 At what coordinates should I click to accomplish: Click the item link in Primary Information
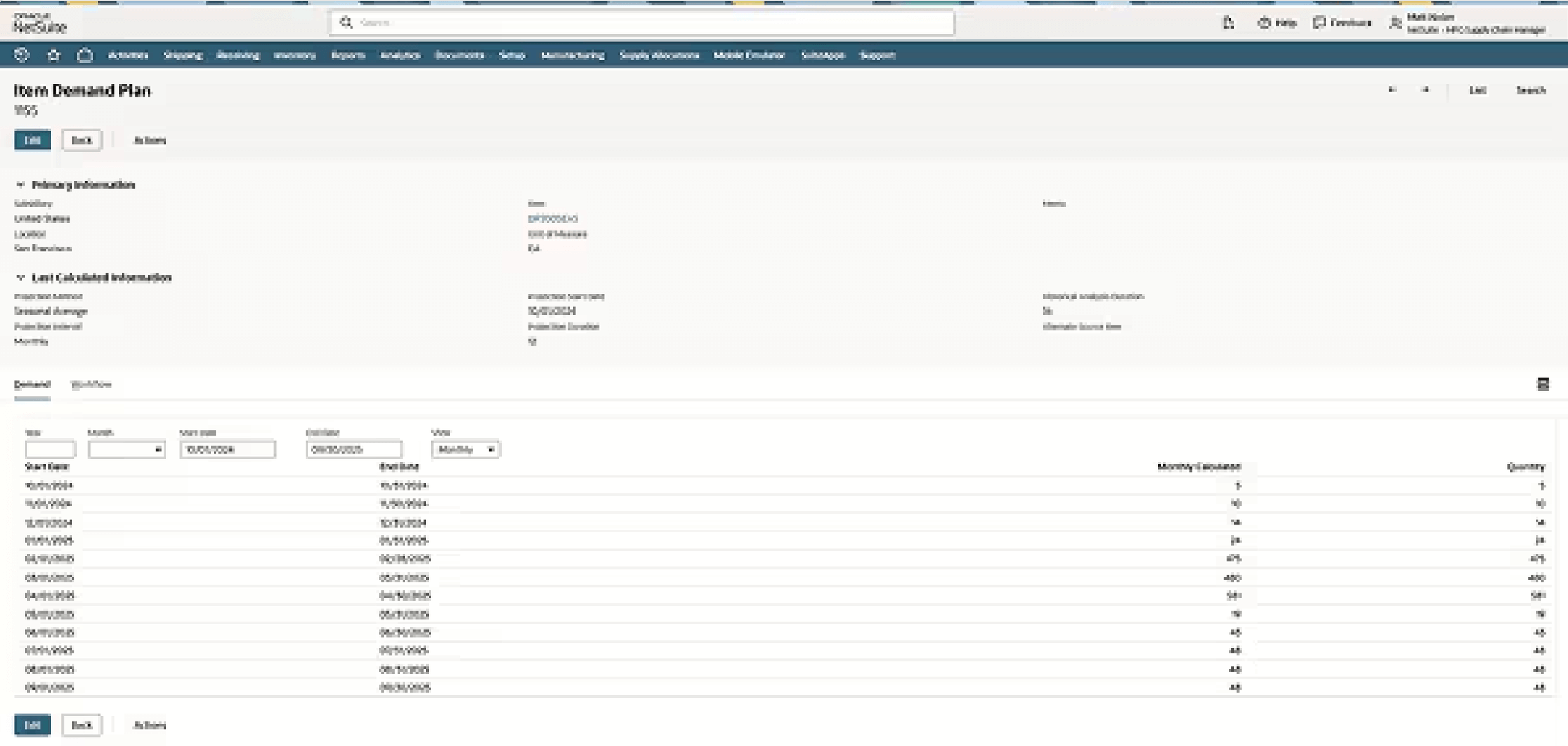[553, 218]
